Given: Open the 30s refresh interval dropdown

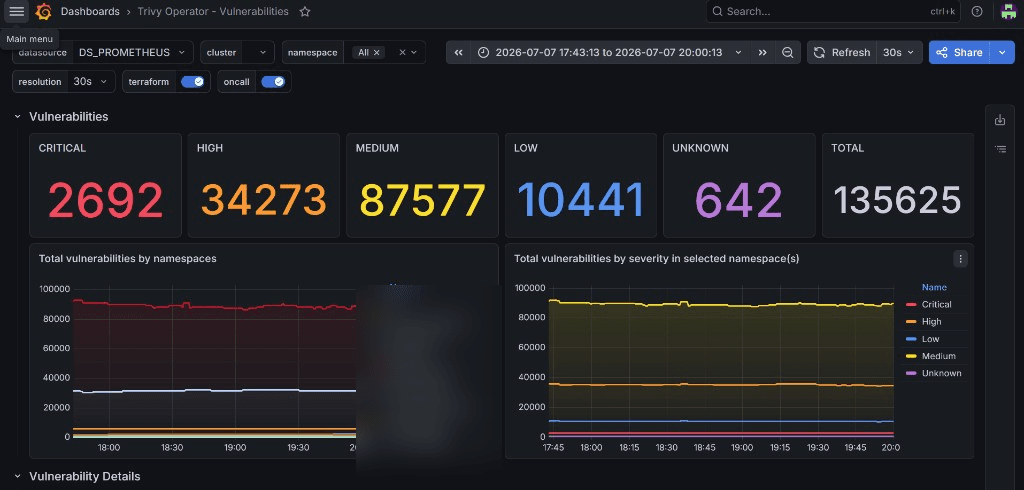Looking at the screenshot, I should 899,52.
